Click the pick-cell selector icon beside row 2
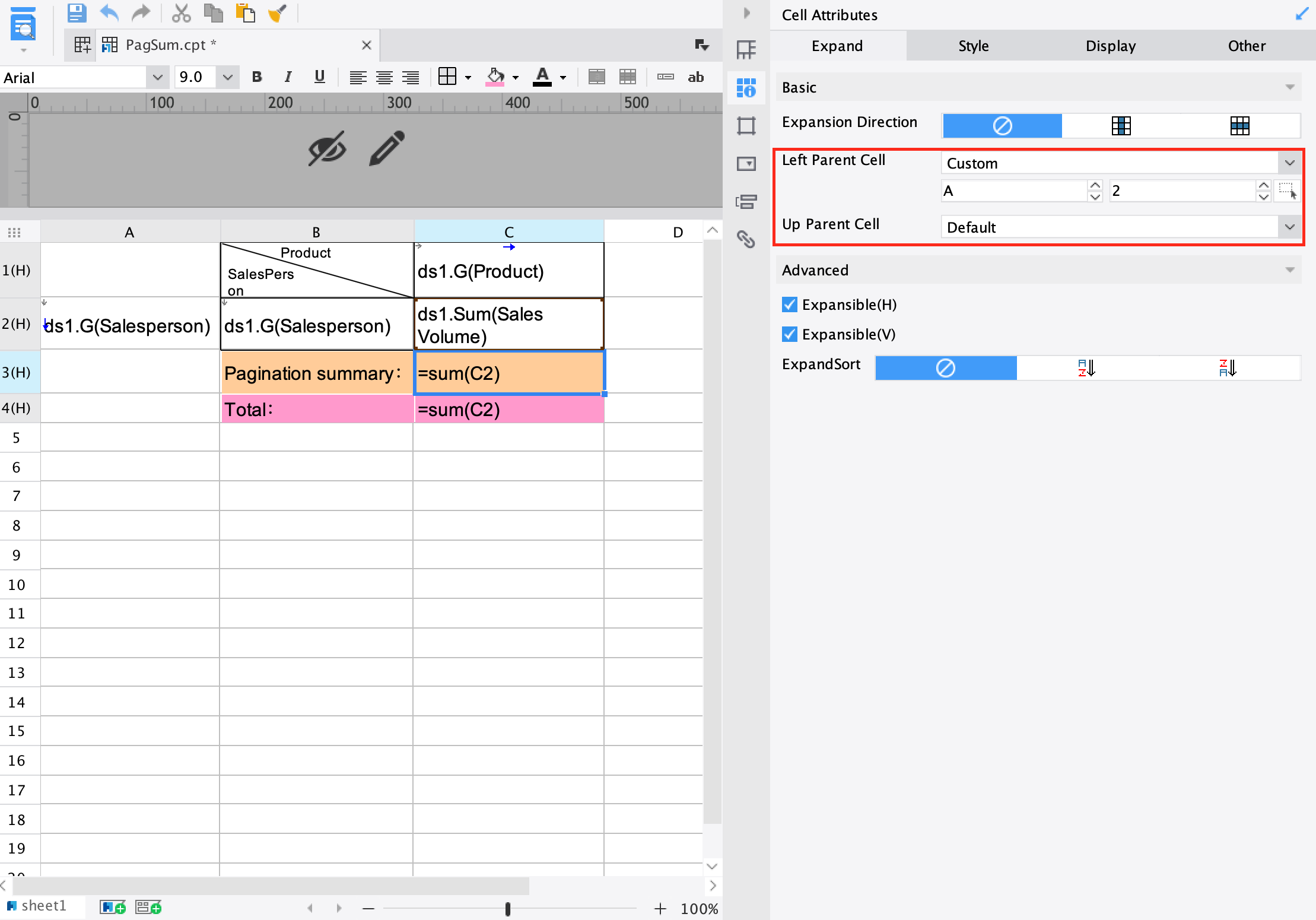Viewport: 1316px width, 920px height. point(1287,191)
